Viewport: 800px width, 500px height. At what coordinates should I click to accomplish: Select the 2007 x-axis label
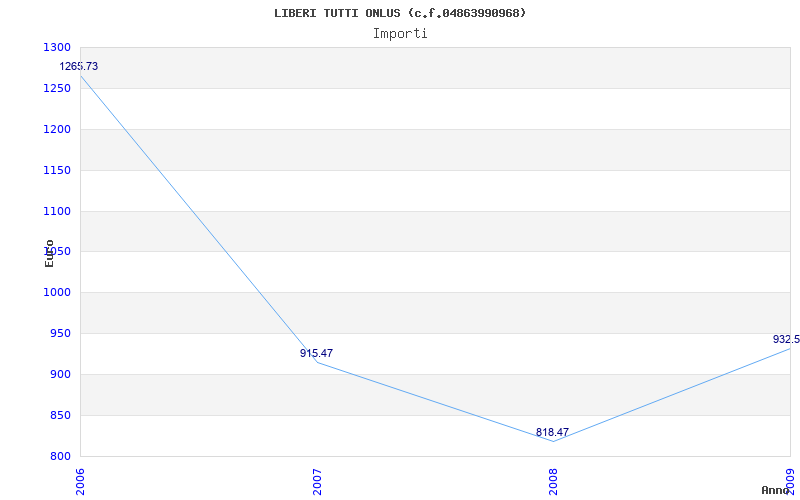[x=316, y=482]
